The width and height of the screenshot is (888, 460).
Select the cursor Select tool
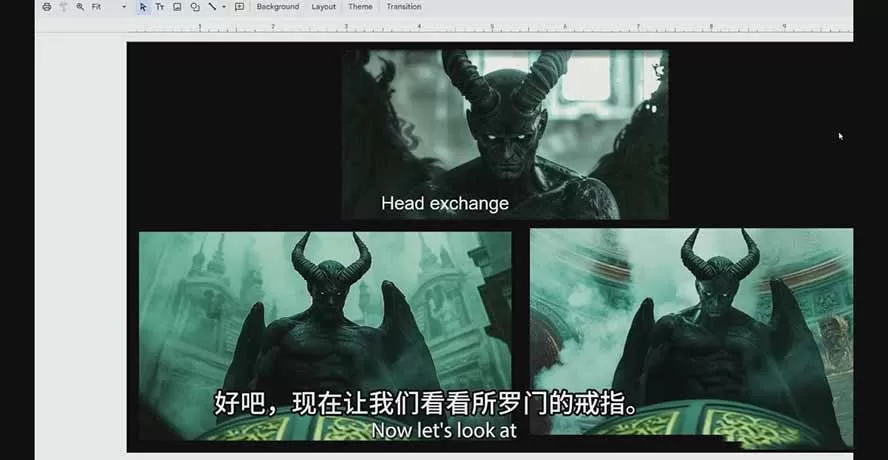pos(143,7)
